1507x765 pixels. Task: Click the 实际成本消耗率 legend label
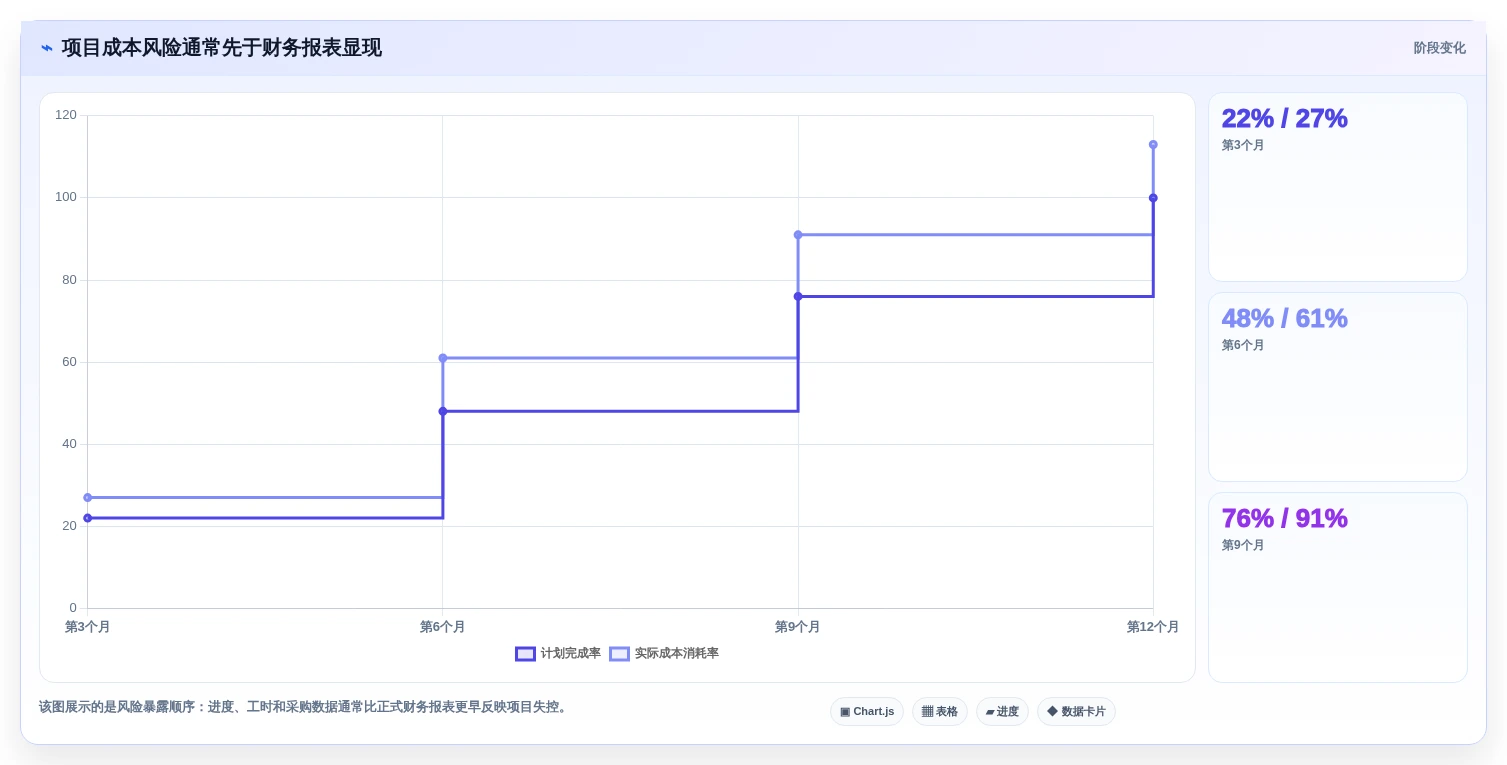(677, 654)
